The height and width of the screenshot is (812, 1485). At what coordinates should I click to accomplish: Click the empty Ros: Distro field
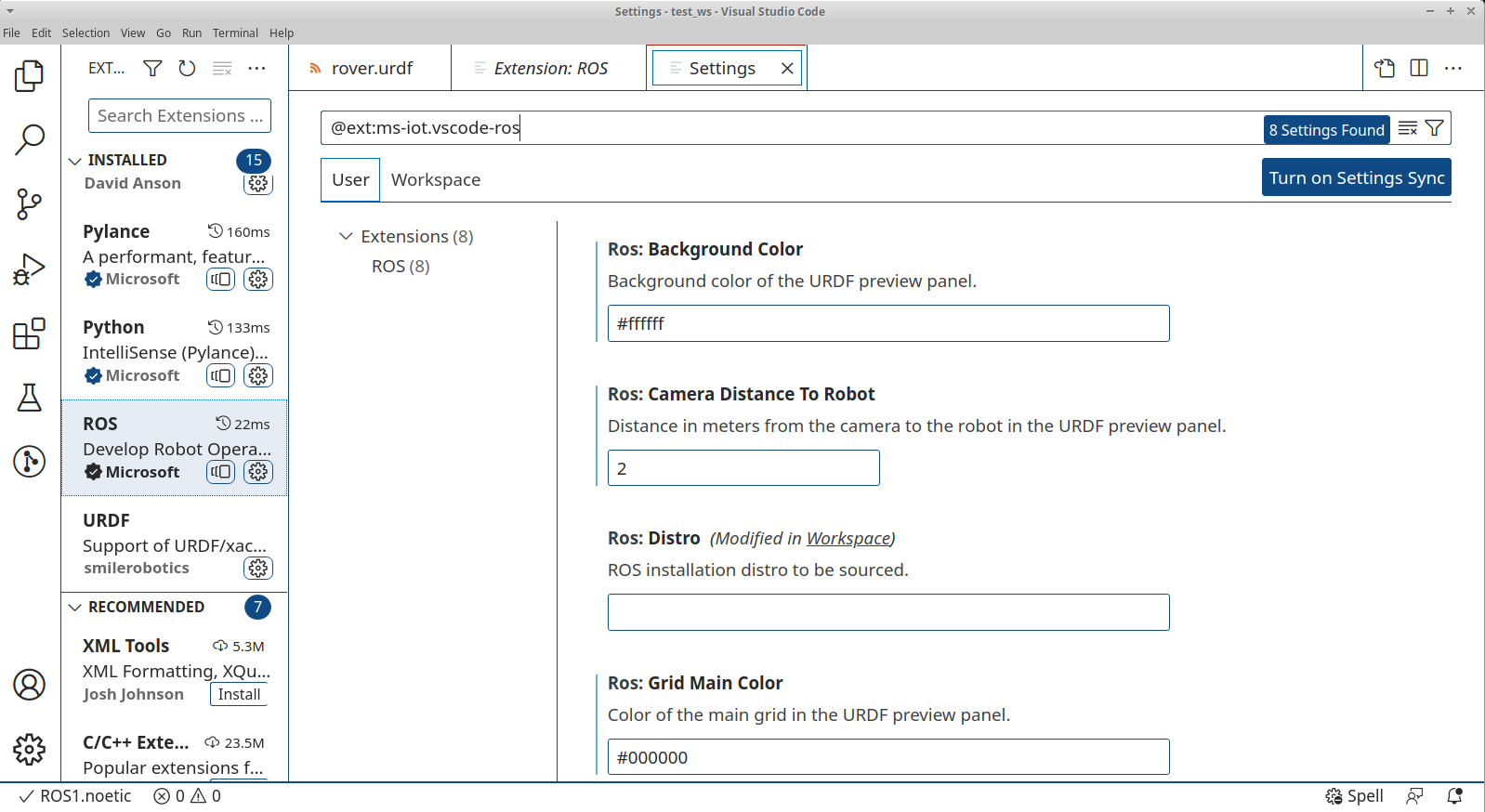(x=888, y=612)
